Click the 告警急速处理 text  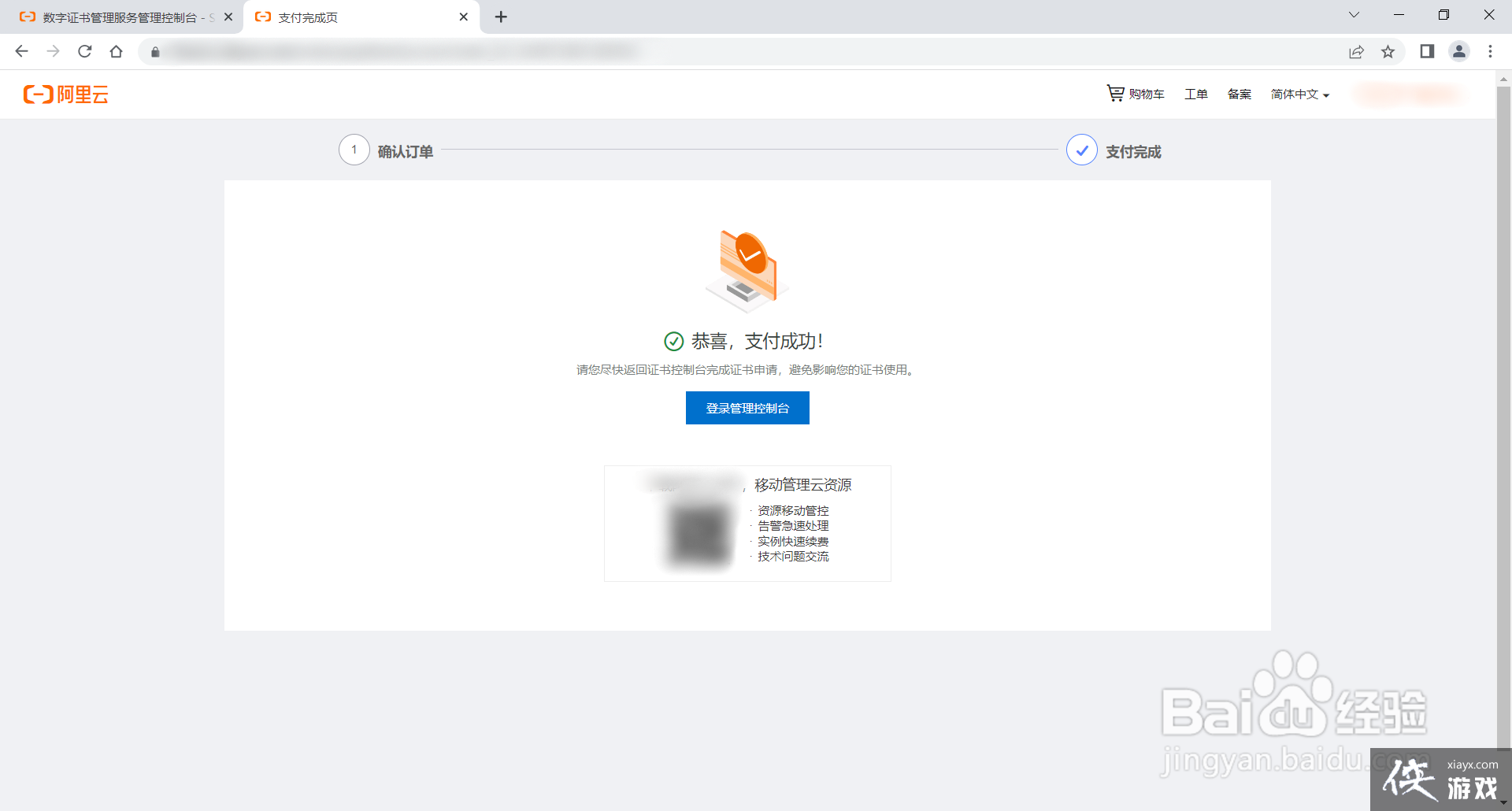coord(793,526)
